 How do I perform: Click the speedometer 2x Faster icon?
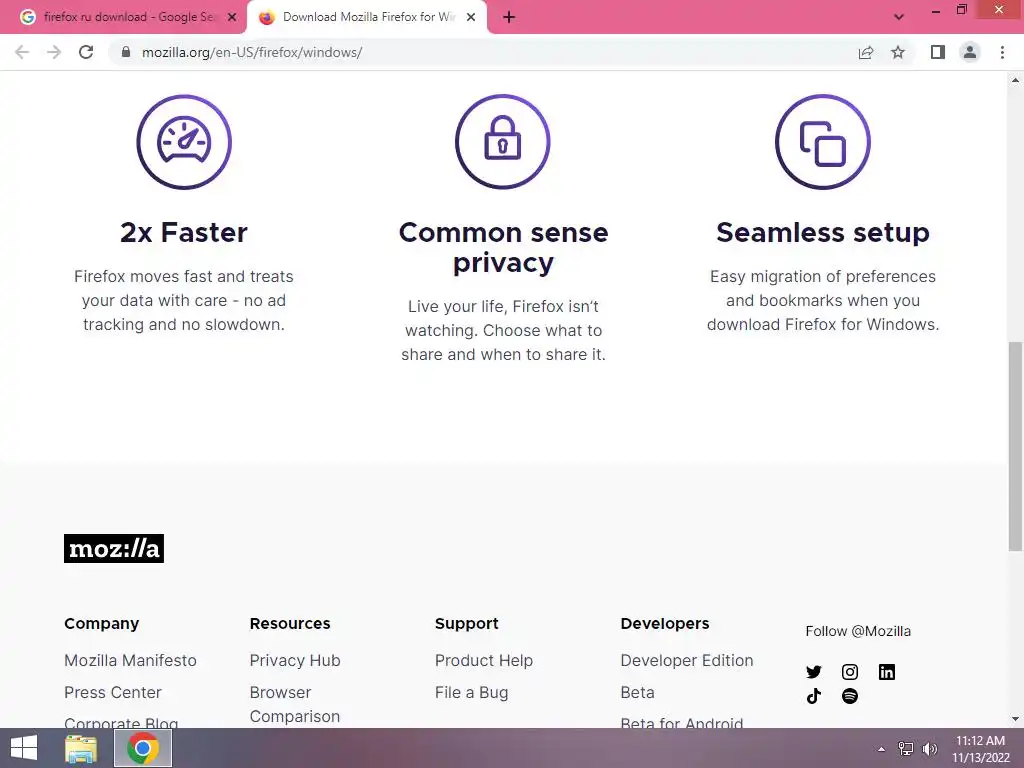tap(184, 142)
